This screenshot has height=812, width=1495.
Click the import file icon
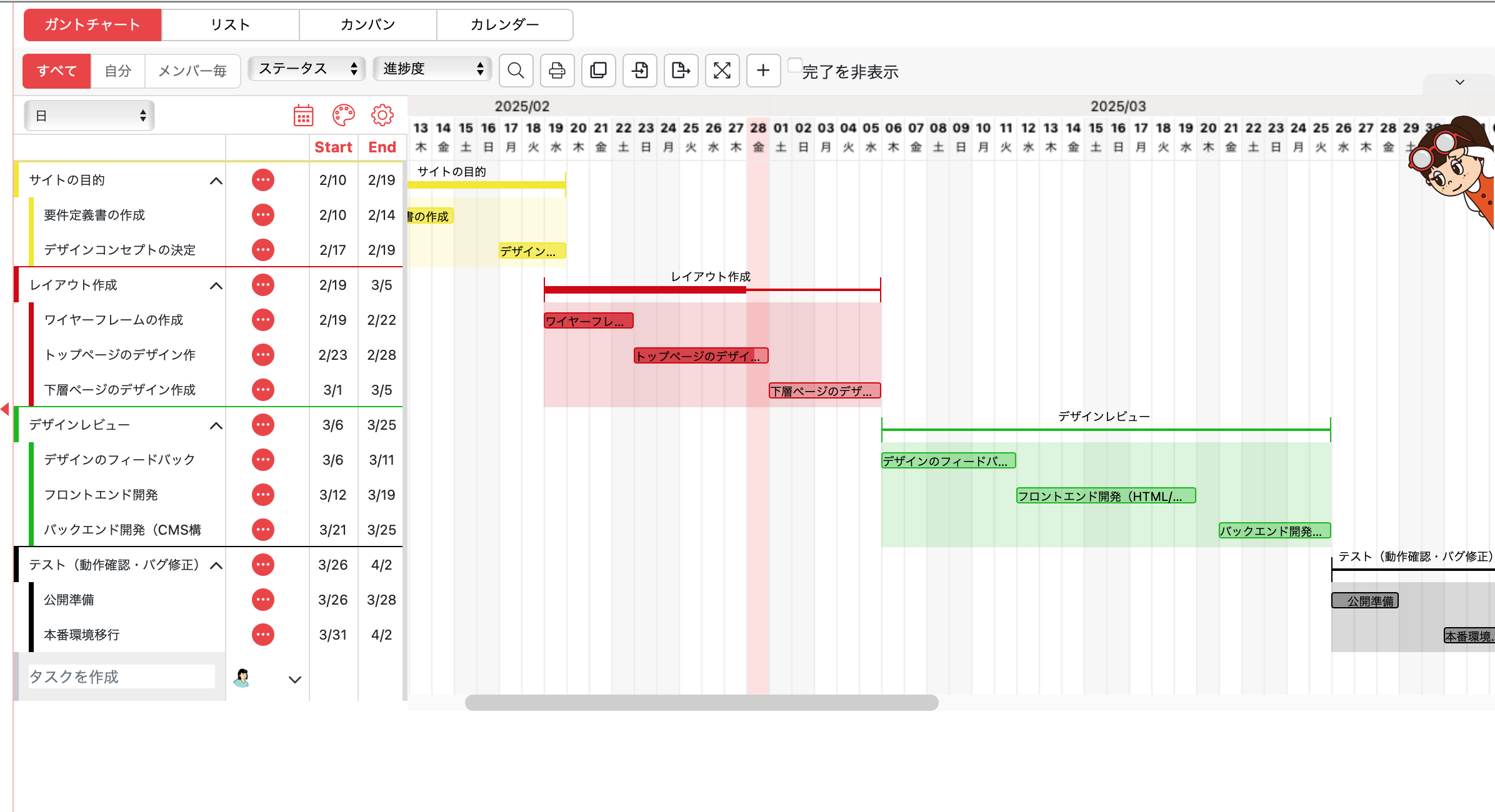[639, 71]
